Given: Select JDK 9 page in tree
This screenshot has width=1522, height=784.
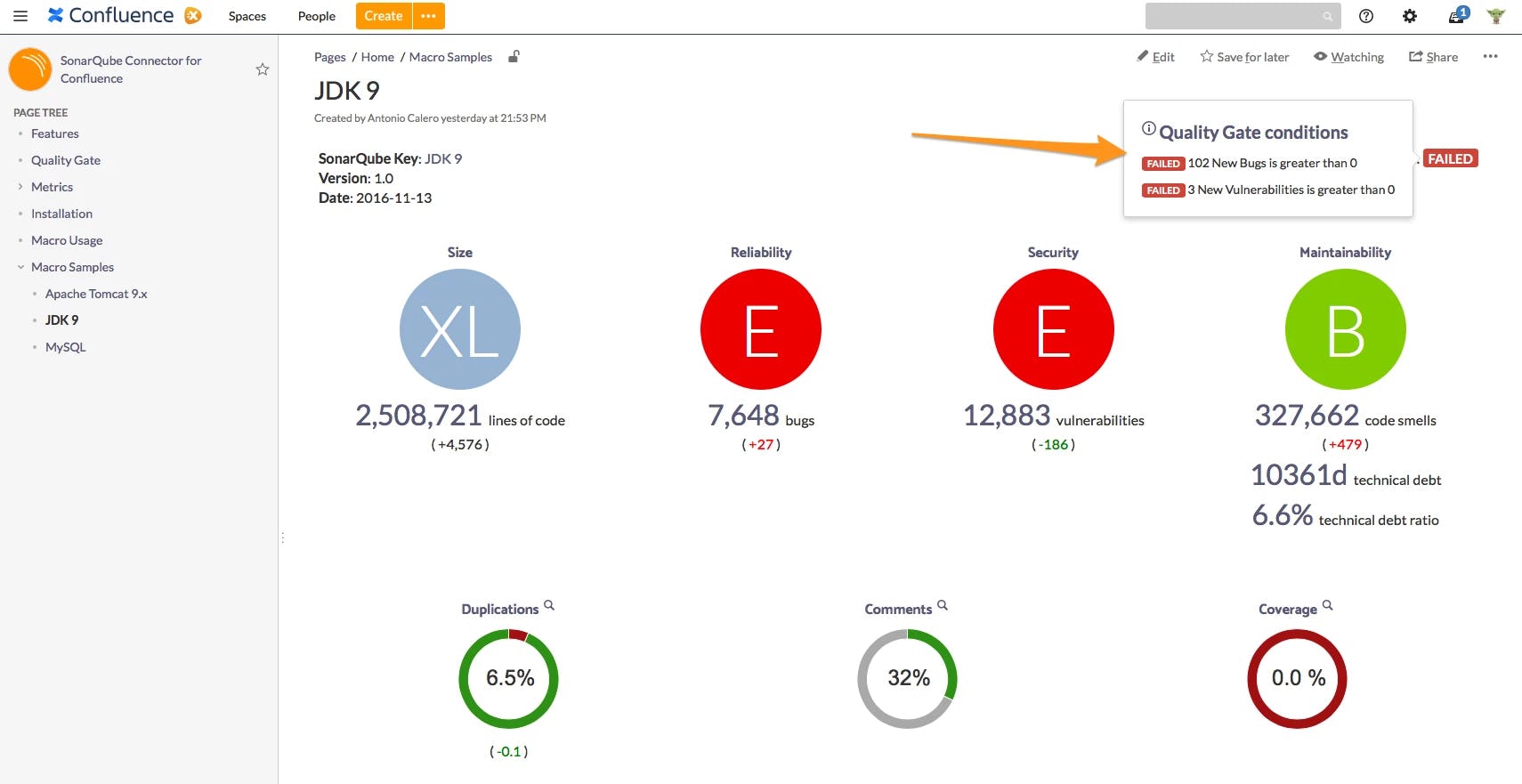Looking at the screenshot, I should (61, 320).
